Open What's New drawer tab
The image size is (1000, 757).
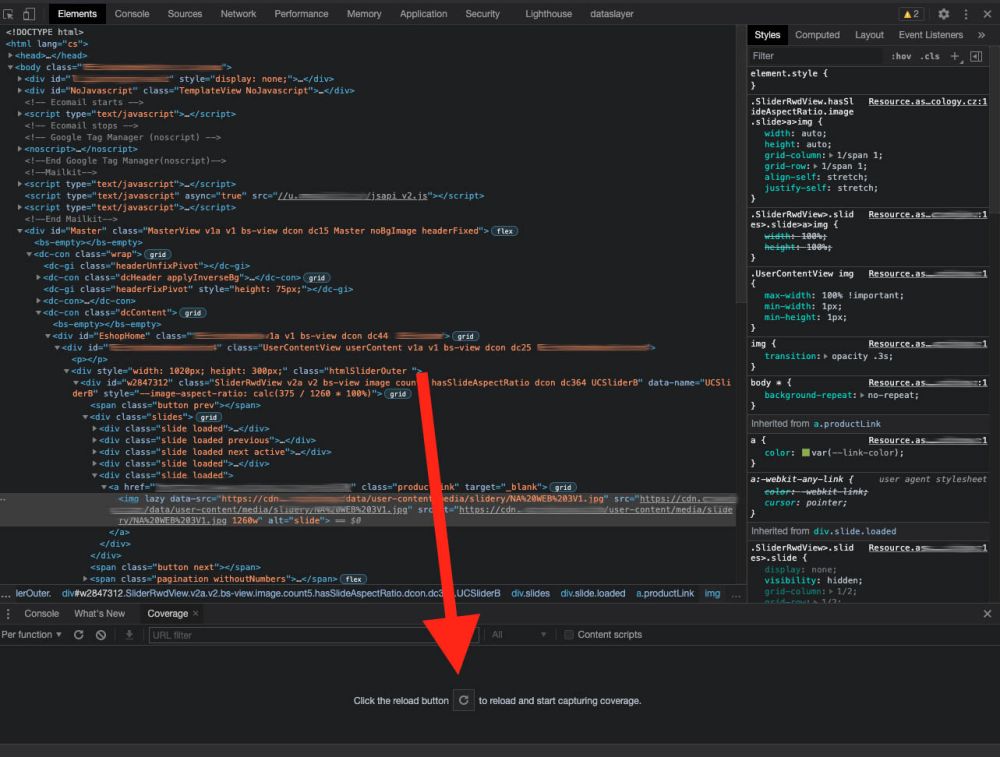99,614
